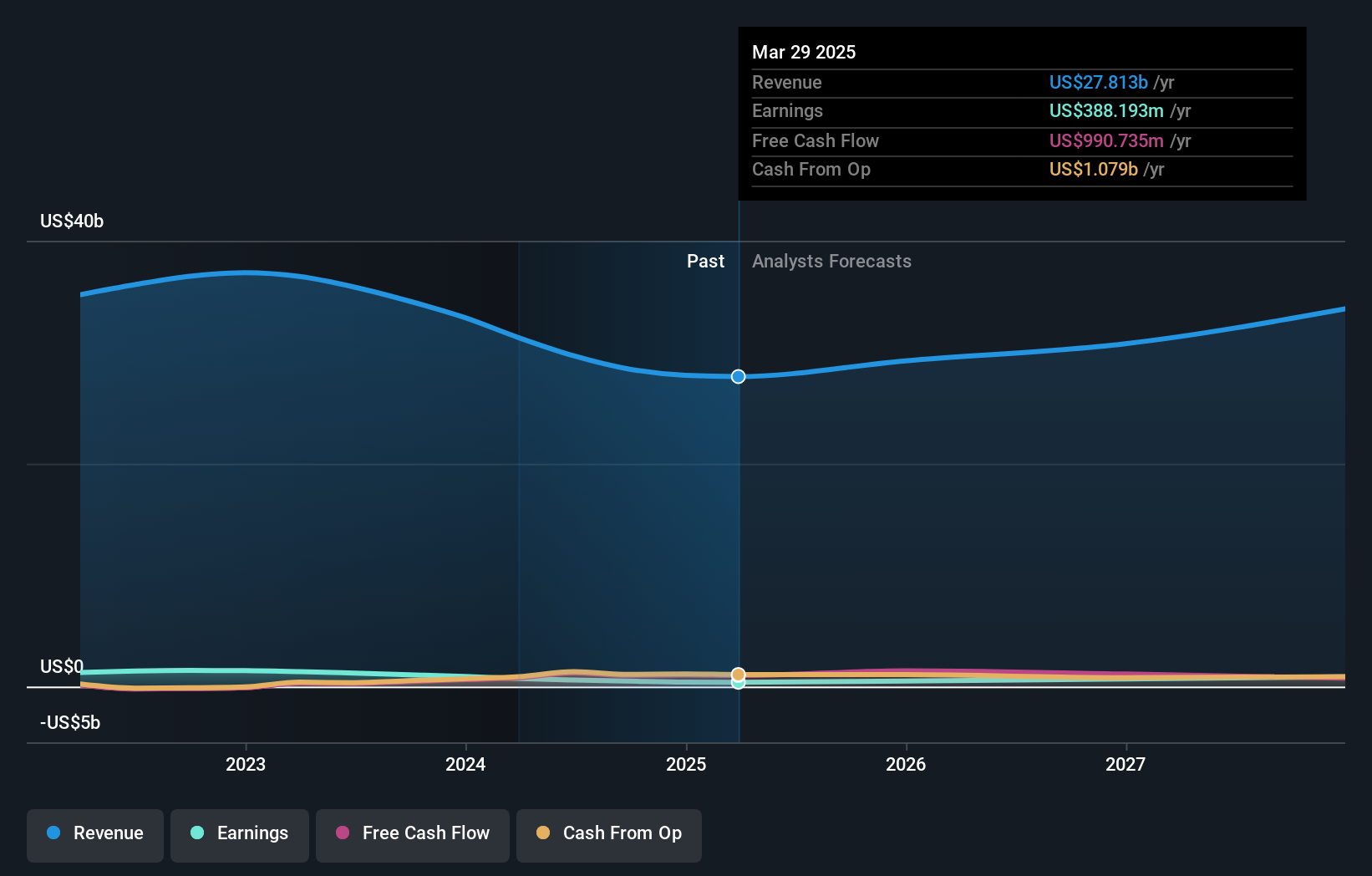Toggle the Revenue legend button
The image size is (1372, 876).
tap(95, 835)
